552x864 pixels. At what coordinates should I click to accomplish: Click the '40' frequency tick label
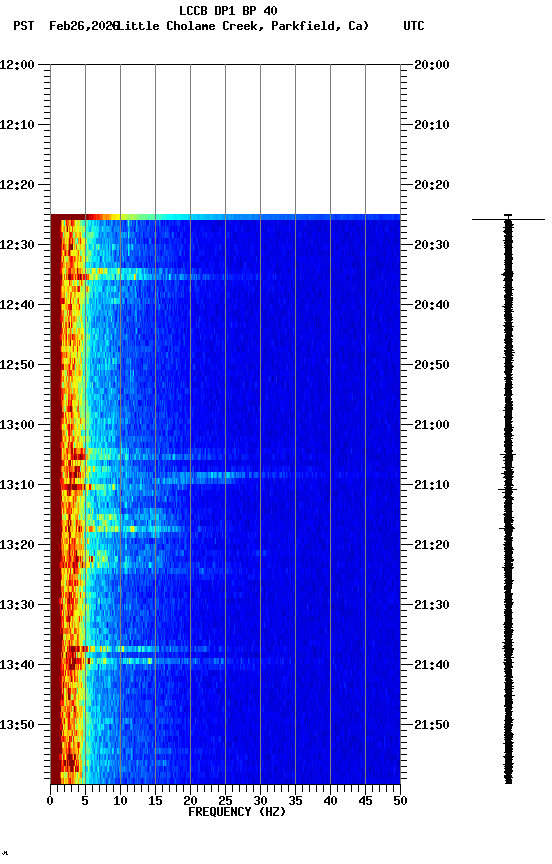[x=330, y=801]
